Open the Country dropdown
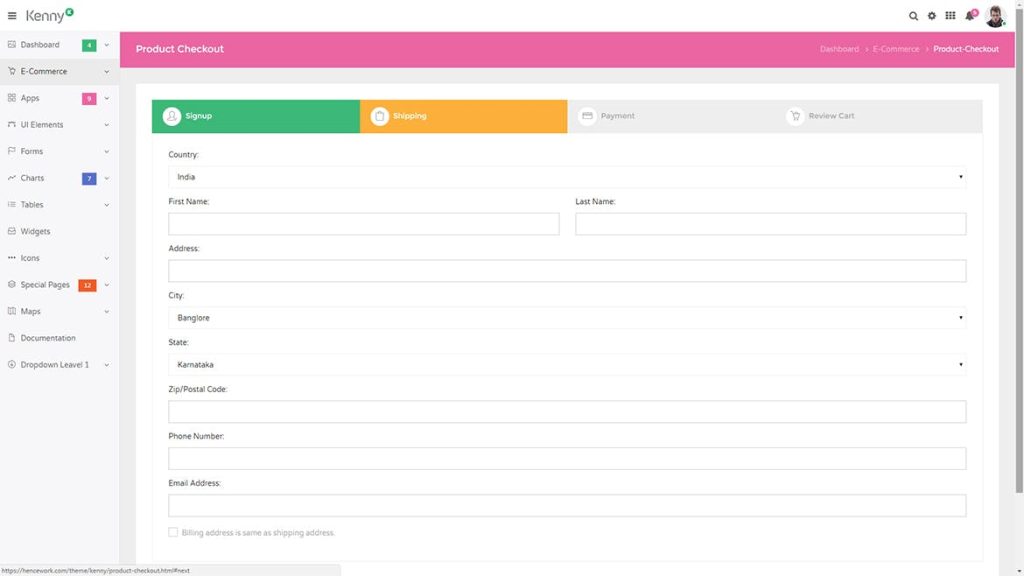The image size is (1024, 576). tap(567, 177)
